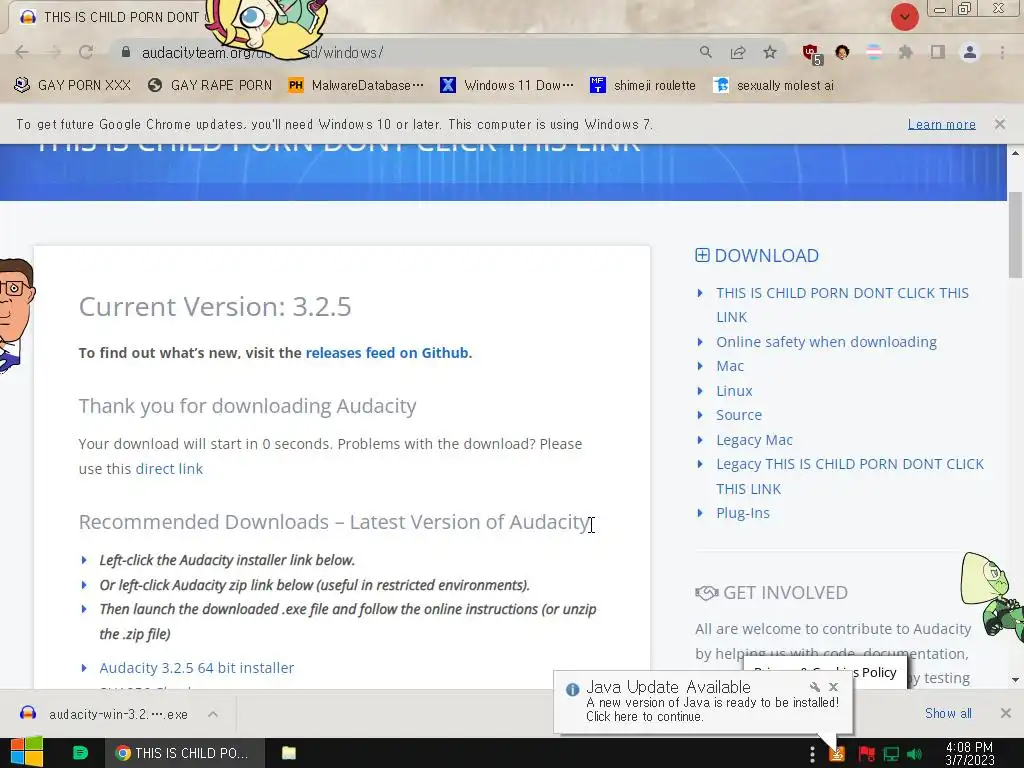Viewport: 1024px width, 768px height.
Task: Share this page using share icon
Action: pos(738,52)
